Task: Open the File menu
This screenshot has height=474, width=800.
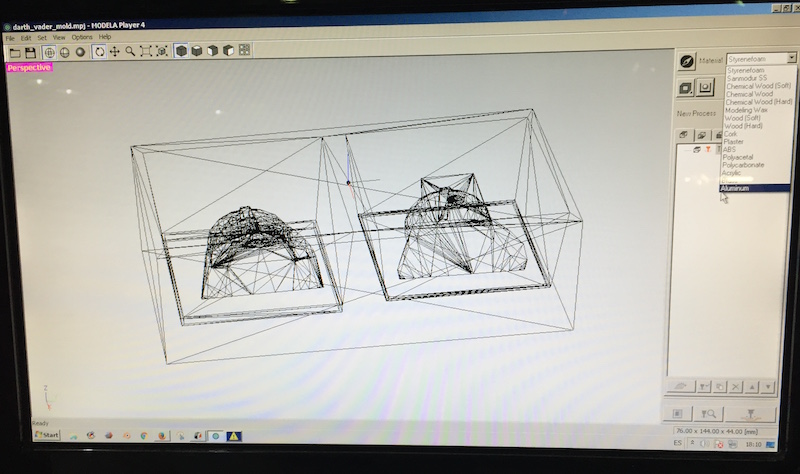Action: tap(10, 38)
